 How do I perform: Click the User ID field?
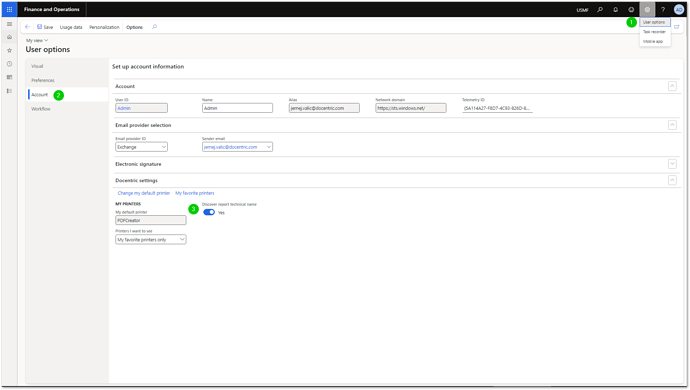141,108
